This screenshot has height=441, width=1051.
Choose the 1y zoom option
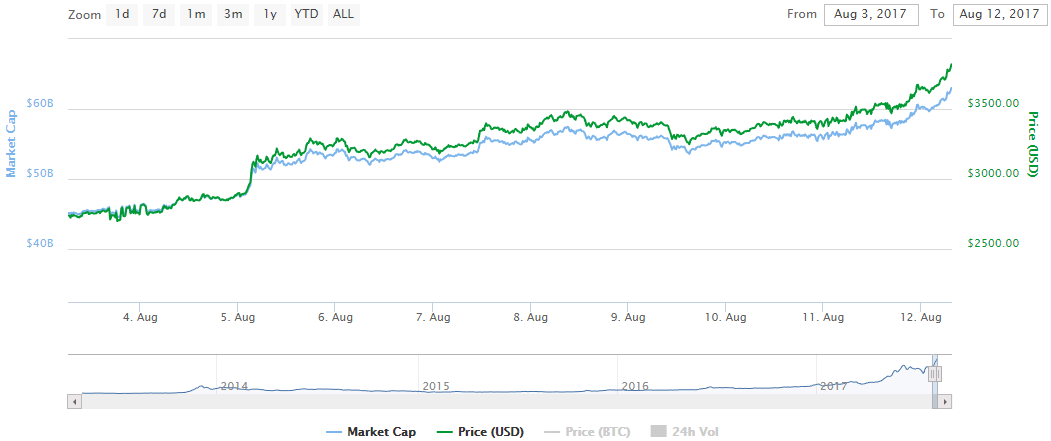click(x=270, y=14)
